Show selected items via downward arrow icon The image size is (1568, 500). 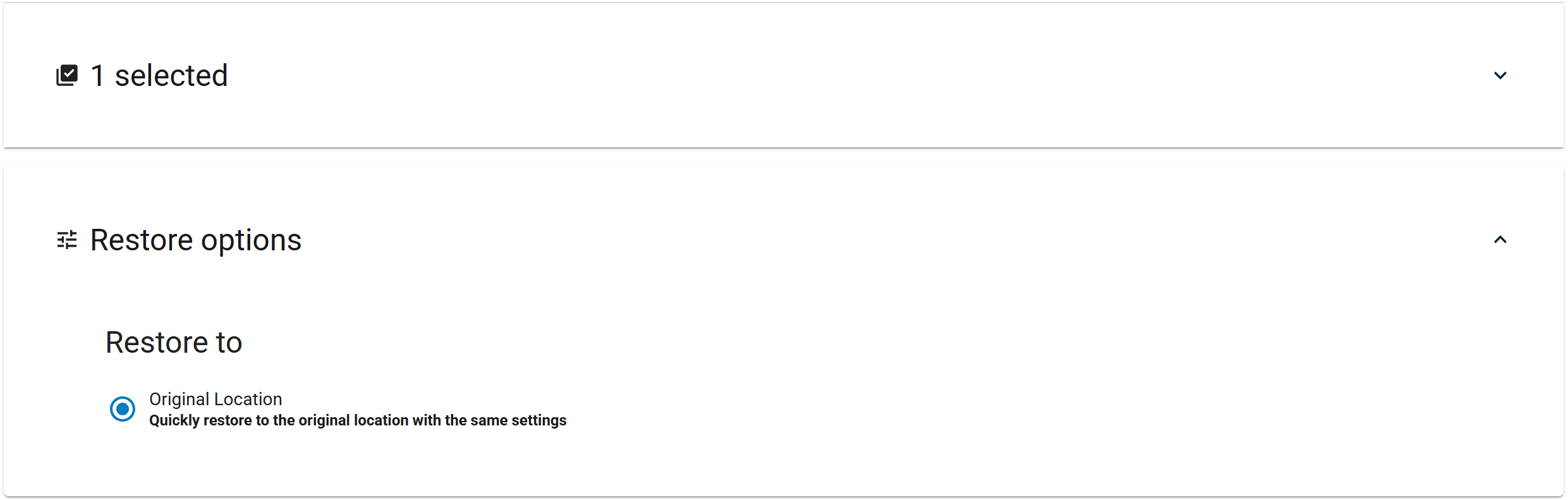click(x=1500, y=75)
